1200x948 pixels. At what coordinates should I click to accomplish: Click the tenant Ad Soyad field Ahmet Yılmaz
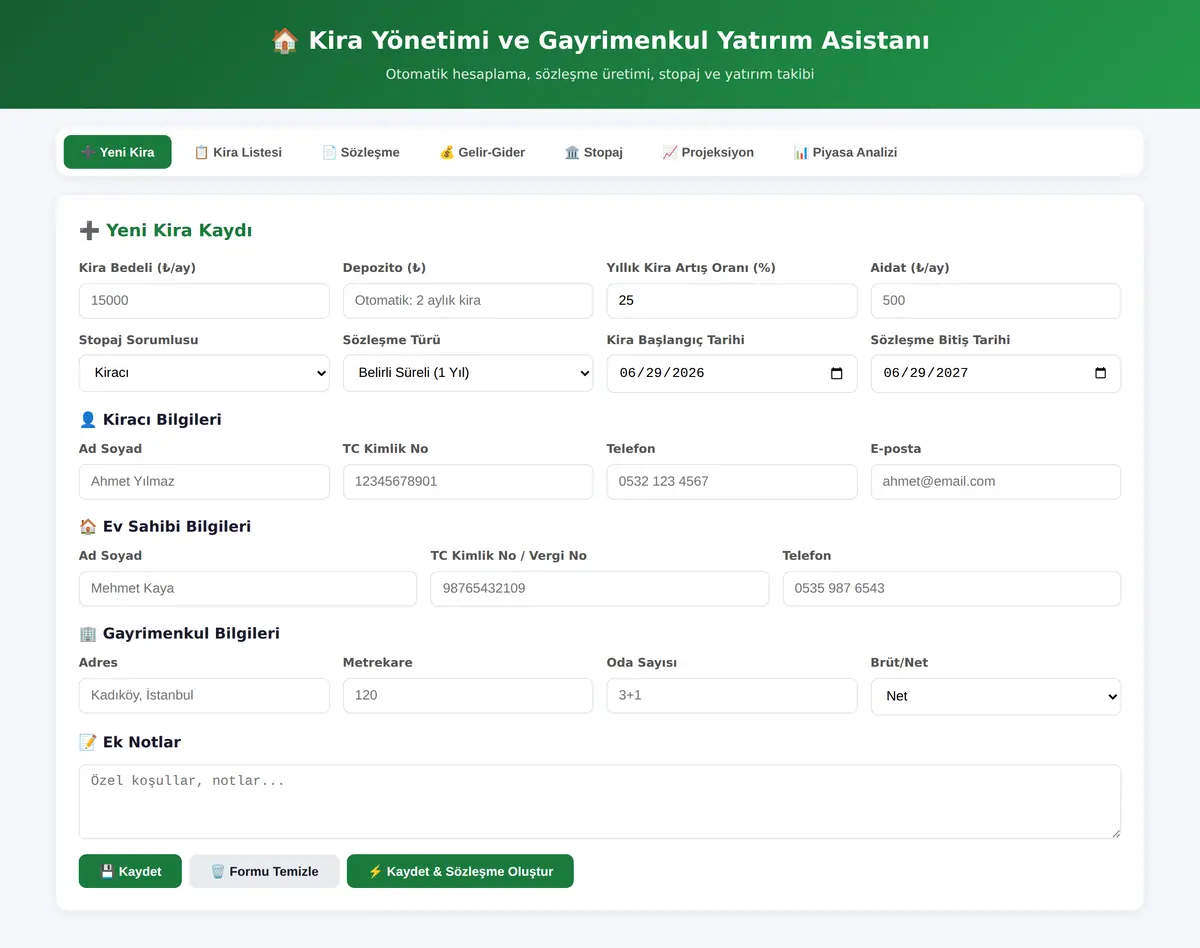(x=204, y=482)
